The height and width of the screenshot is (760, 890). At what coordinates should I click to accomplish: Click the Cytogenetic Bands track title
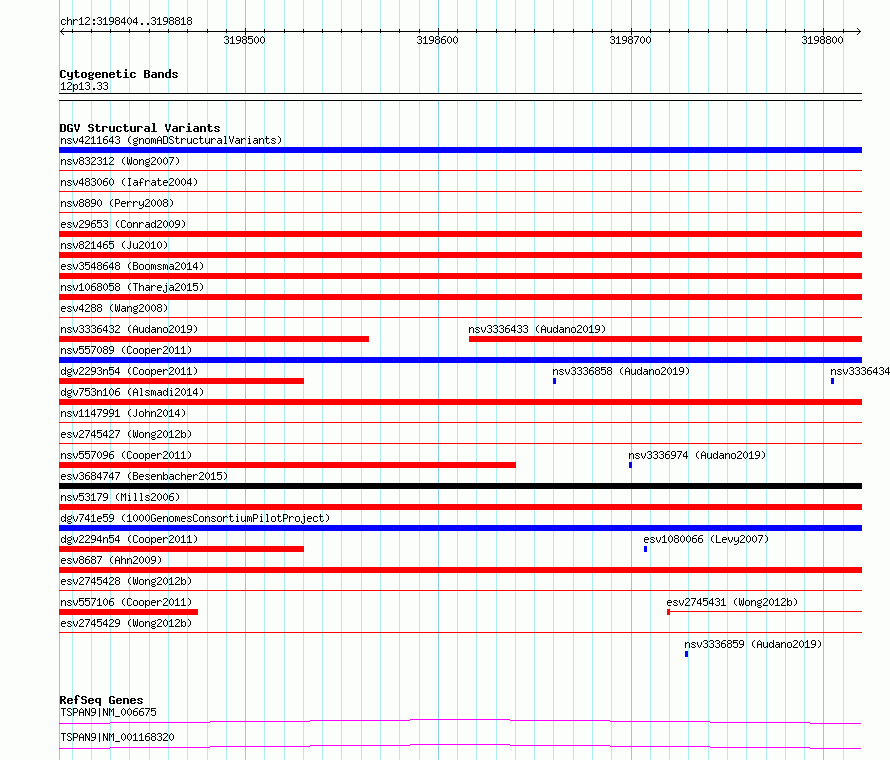pos(119,74)
